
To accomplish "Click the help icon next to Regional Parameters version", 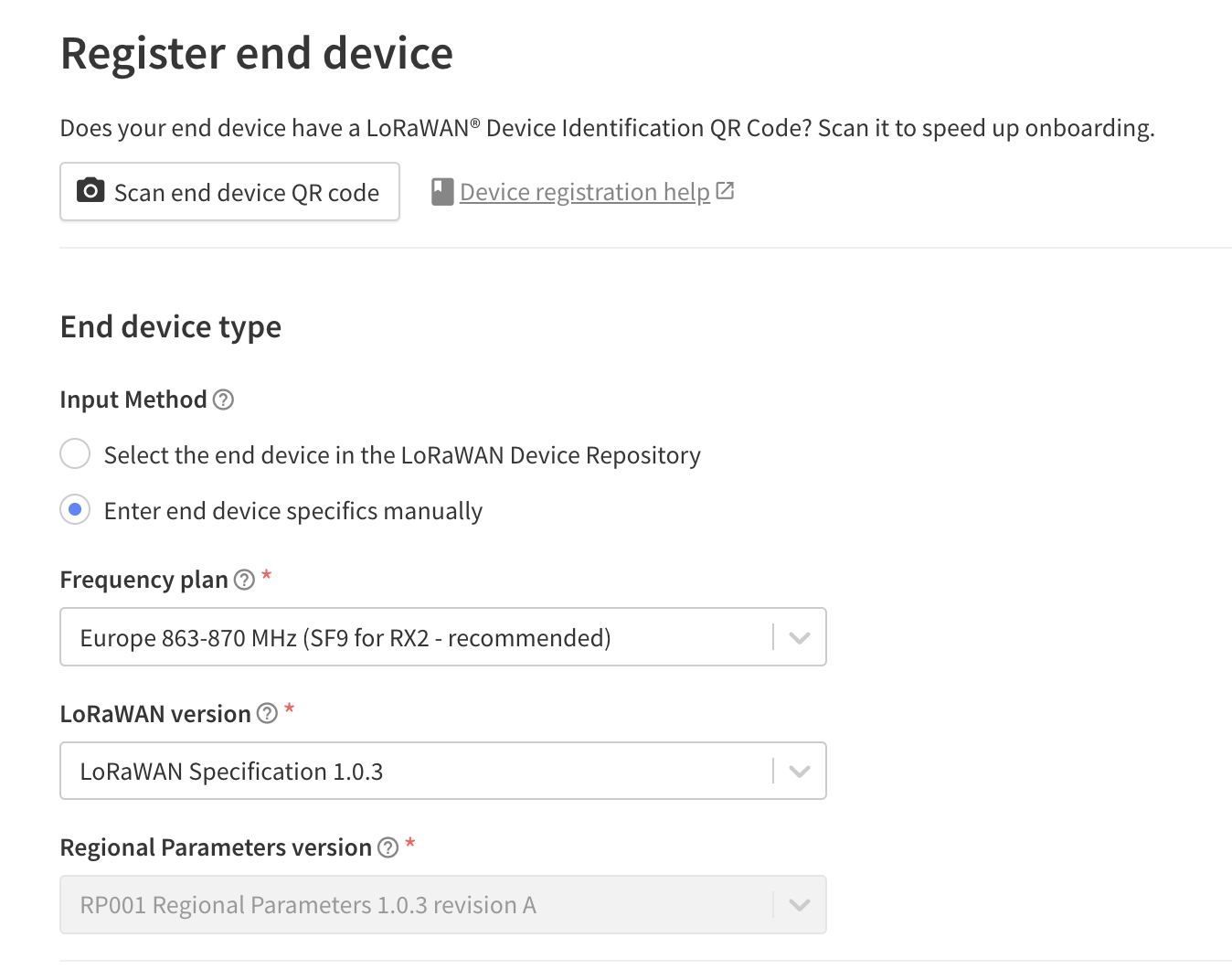I will click(x=388, y=847).
